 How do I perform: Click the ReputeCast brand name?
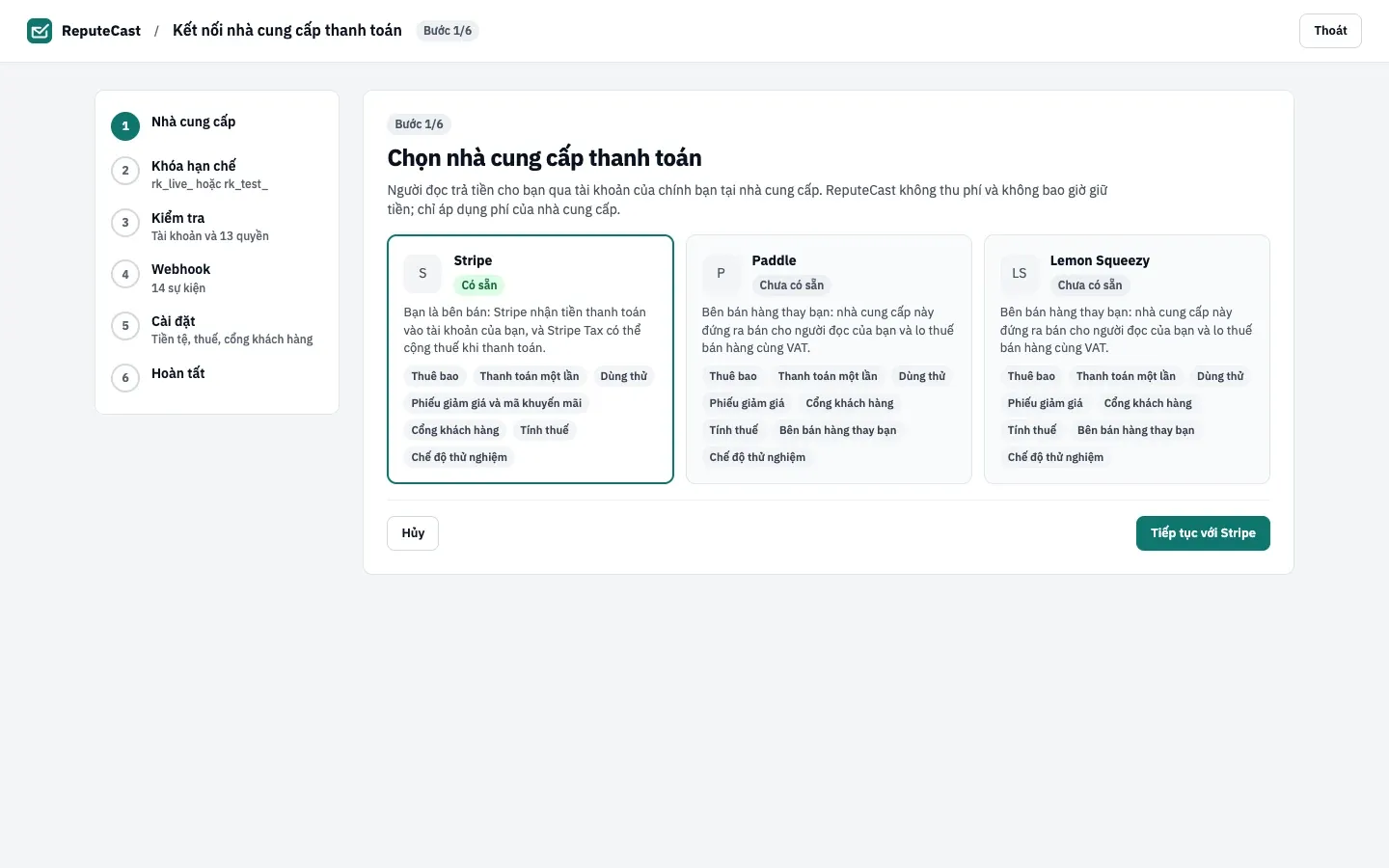101,31
